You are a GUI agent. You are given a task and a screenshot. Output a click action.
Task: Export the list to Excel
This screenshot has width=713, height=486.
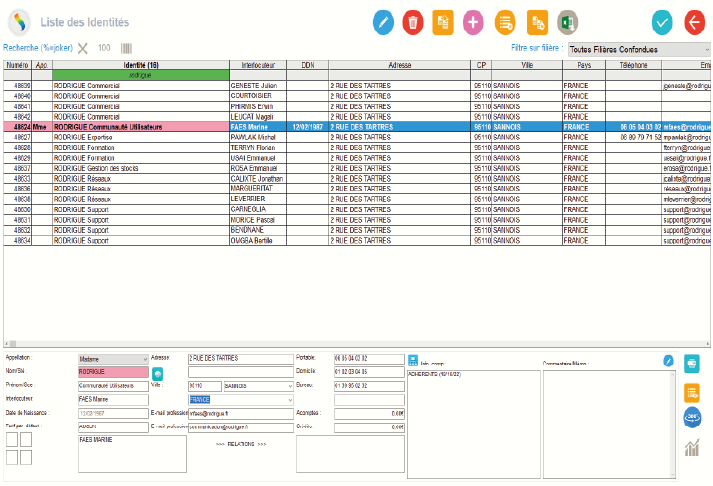[x=567, y=22]
